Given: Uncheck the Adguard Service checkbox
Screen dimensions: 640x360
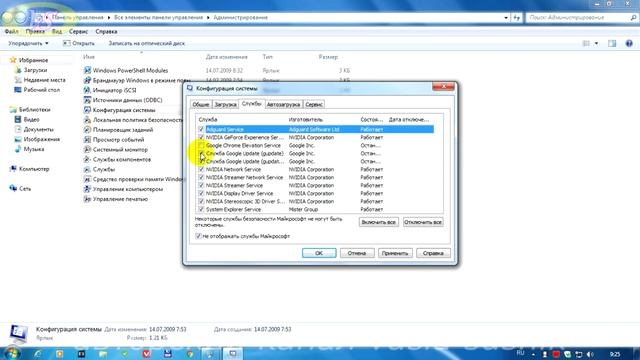Looking at the screenshot, I should [201, 129].
